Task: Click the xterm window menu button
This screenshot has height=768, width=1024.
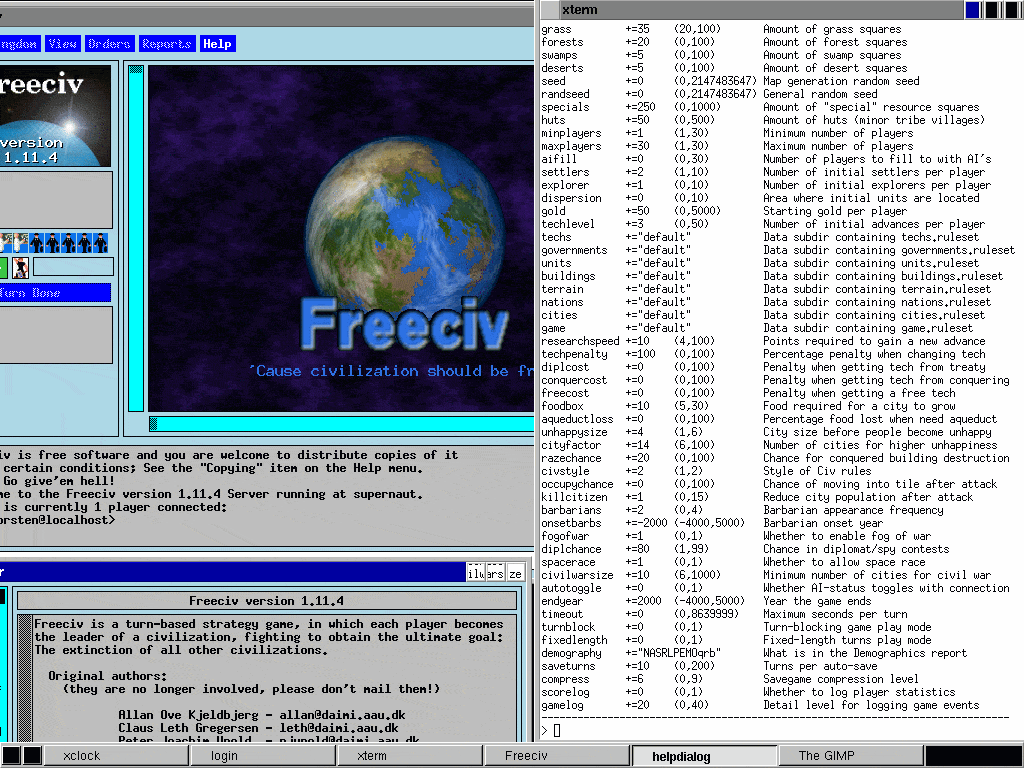Action: click(549, 10)
